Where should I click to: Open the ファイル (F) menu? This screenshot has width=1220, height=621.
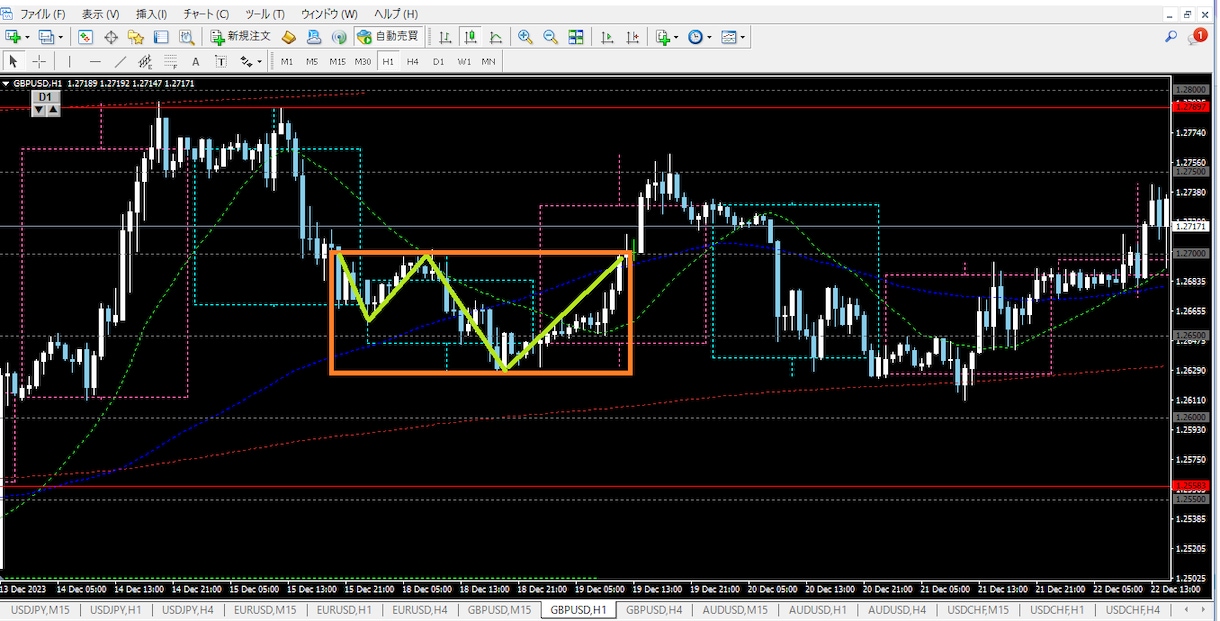[43, 14]
